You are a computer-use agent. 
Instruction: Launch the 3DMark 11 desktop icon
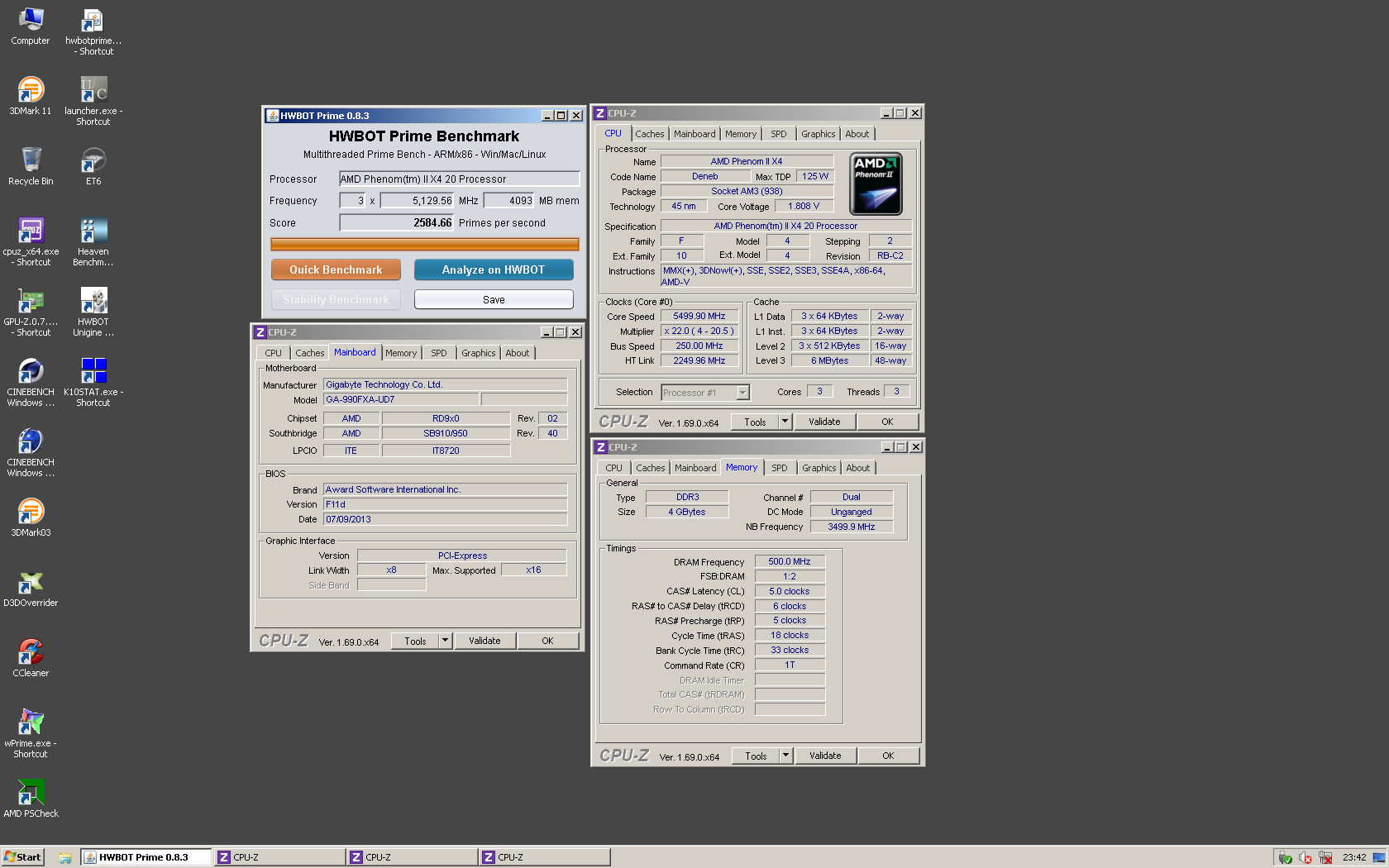pyautogui.click(x=31, y=97)
